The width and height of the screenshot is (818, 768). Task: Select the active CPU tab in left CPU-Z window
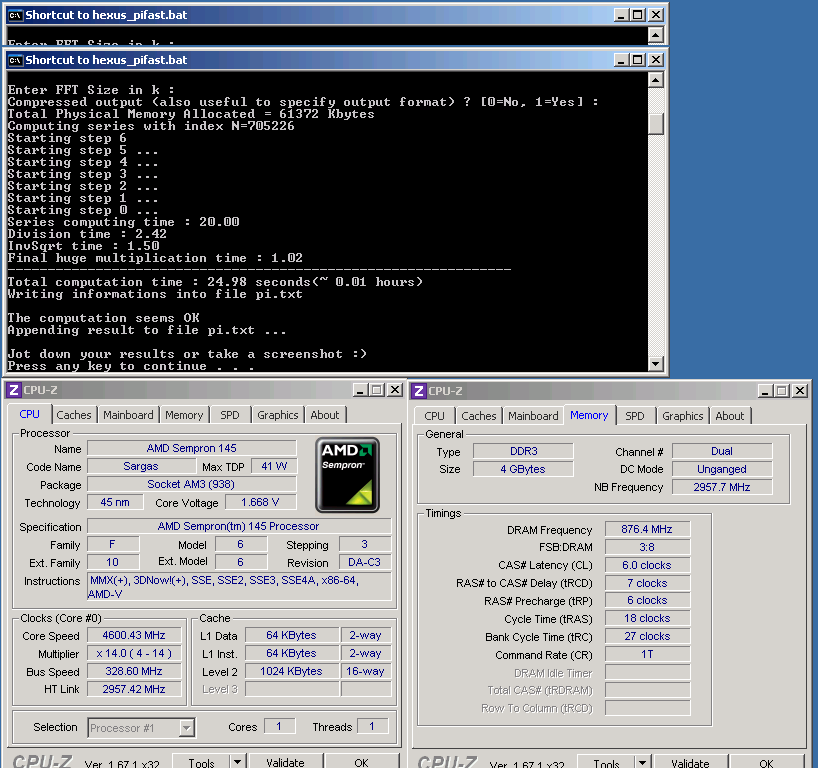[30, 414]
